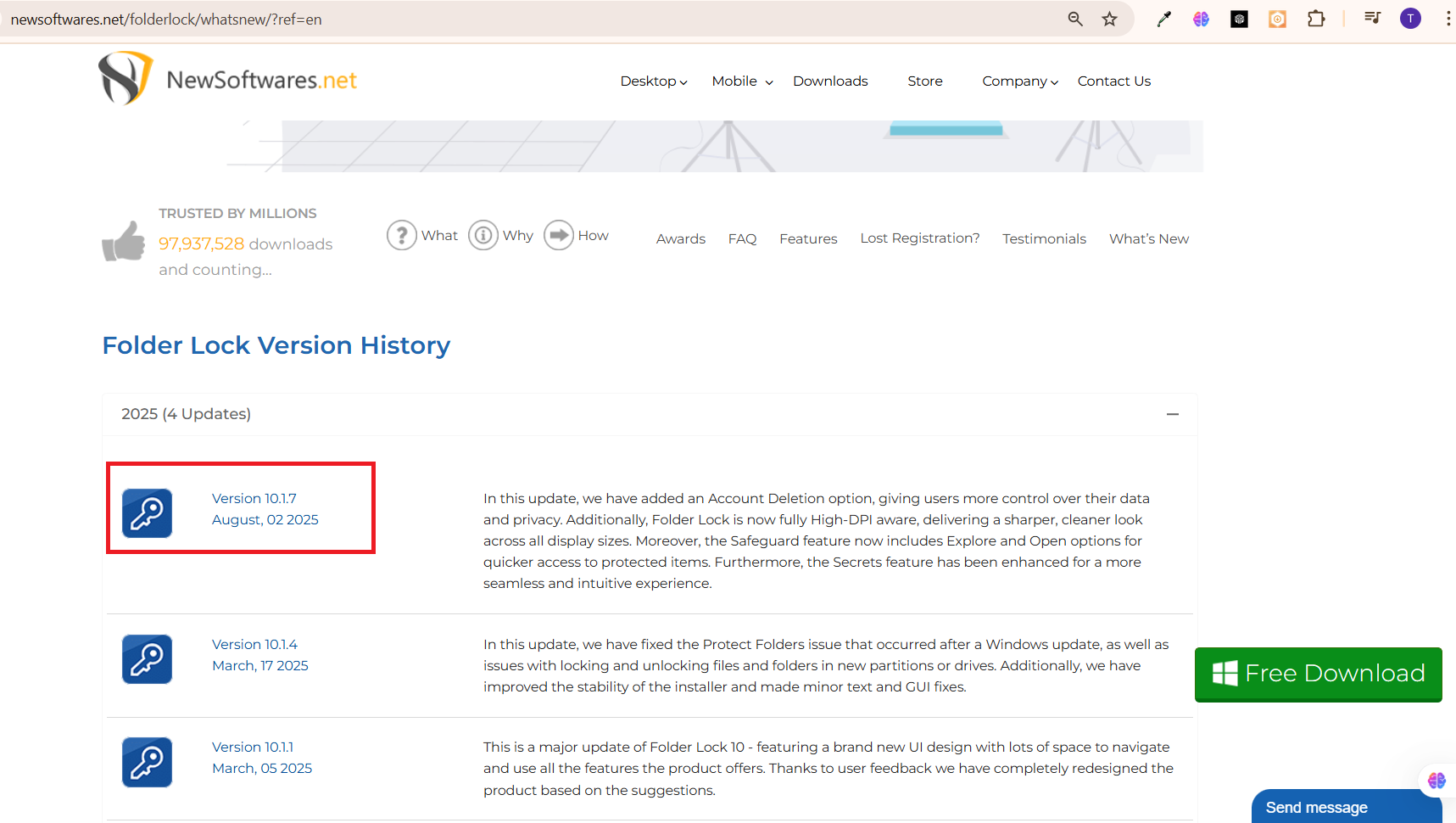The height and width of the screenshot is (823, 1456).
Task: Open the Contact Us page
Action: [1114, 81]
